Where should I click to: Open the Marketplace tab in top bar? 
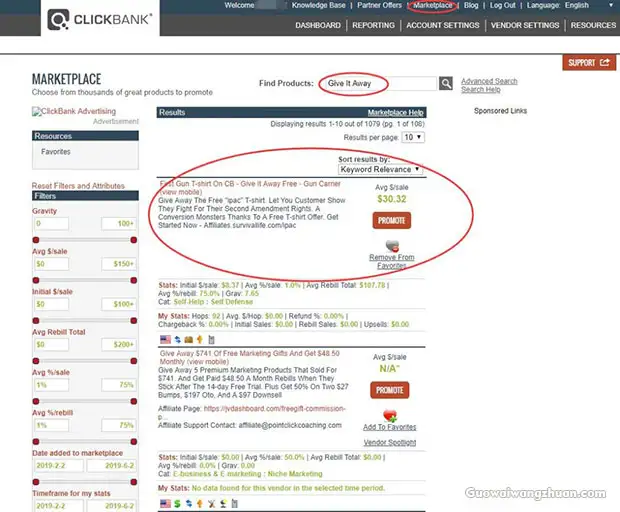coord(433,5)
